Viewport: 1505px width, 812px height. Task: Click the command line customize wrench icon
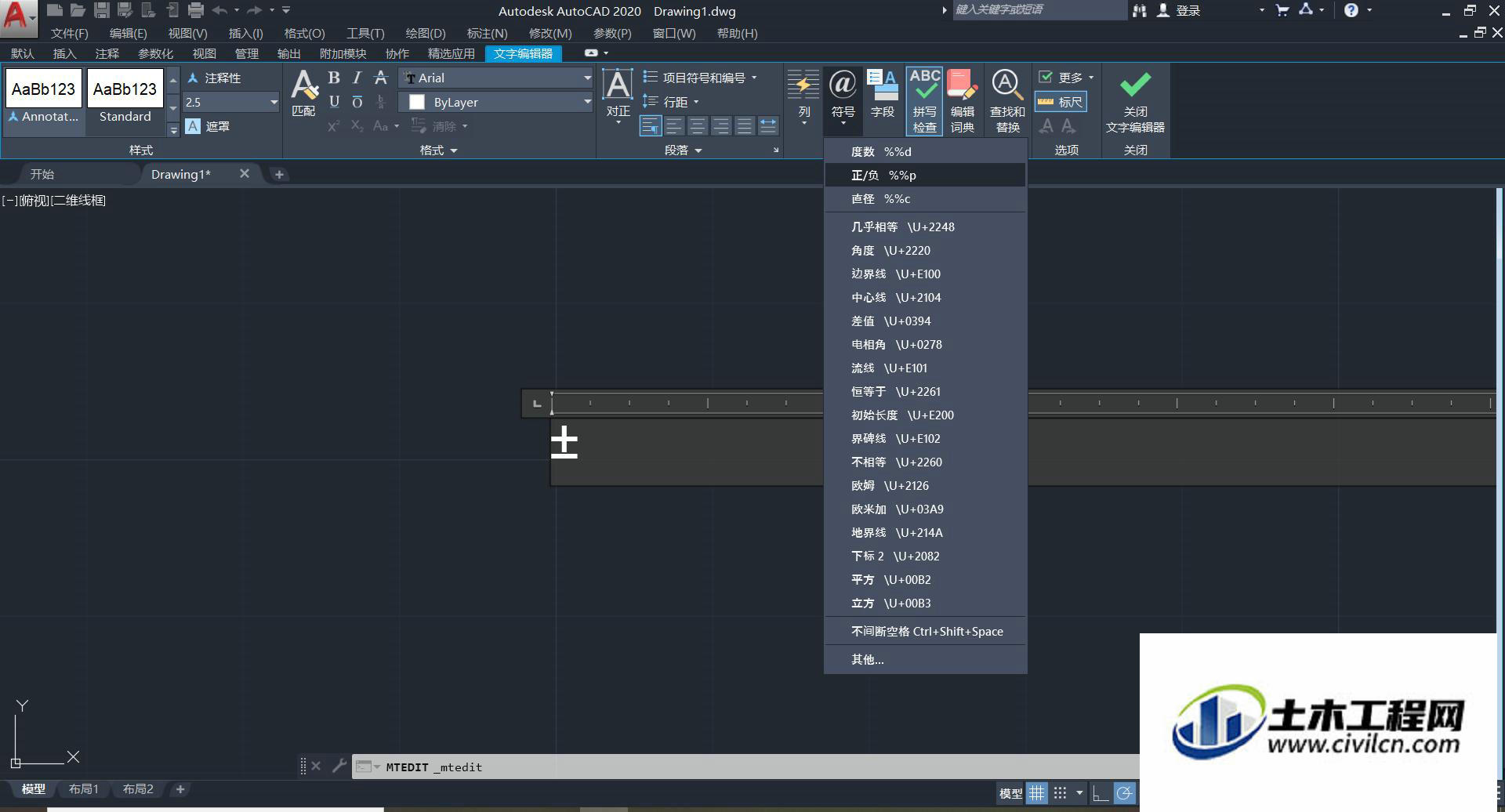click(339, 766)
